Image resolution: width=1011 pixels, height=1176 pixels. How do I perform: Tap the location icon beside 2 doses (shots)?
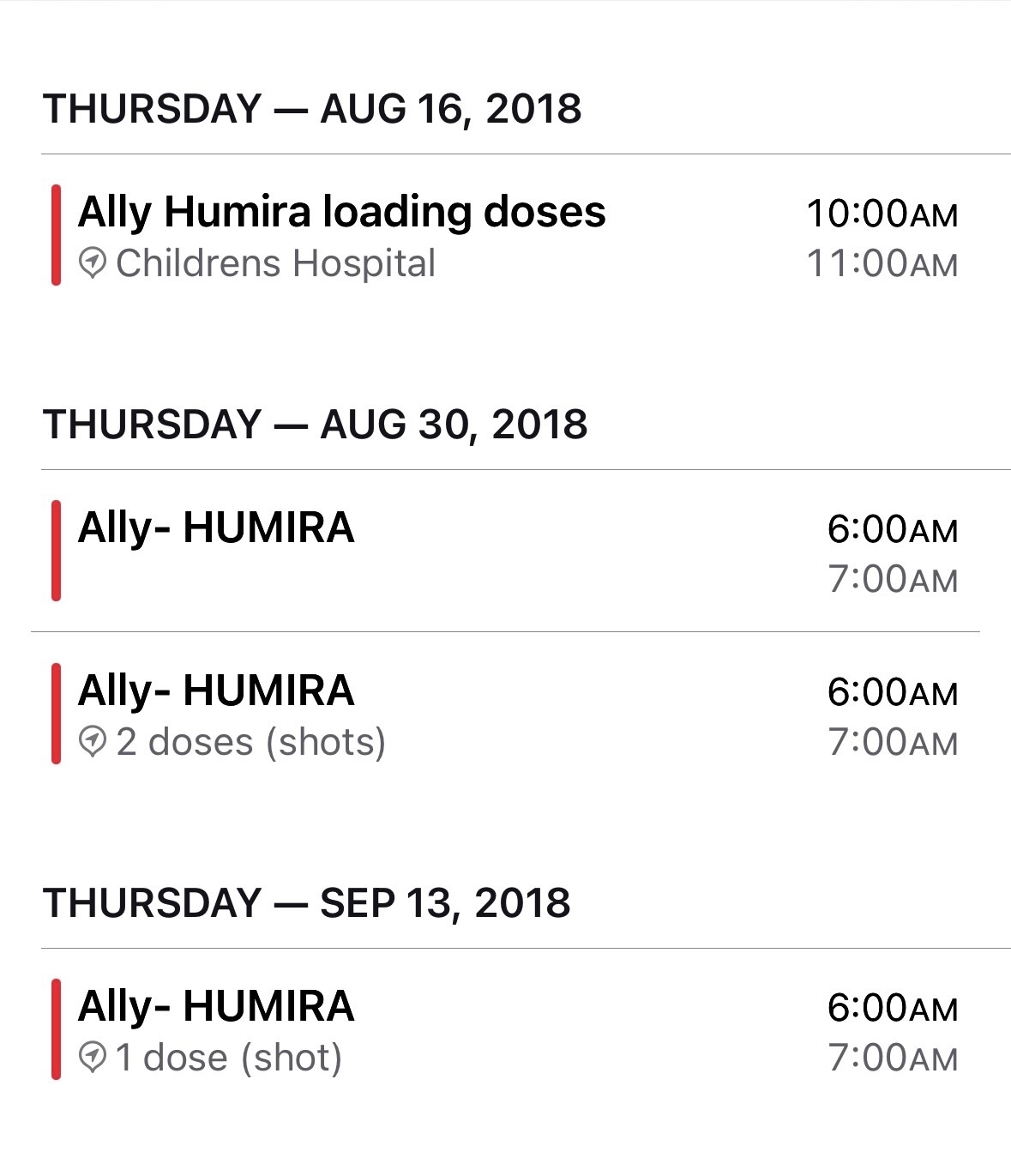point(93,742)
